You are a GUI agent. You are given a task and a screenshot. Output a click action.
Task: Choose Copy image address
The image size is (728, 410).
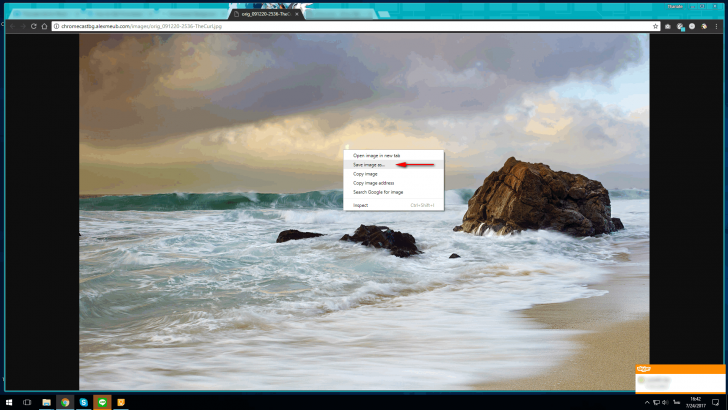[x=394, y=183]
